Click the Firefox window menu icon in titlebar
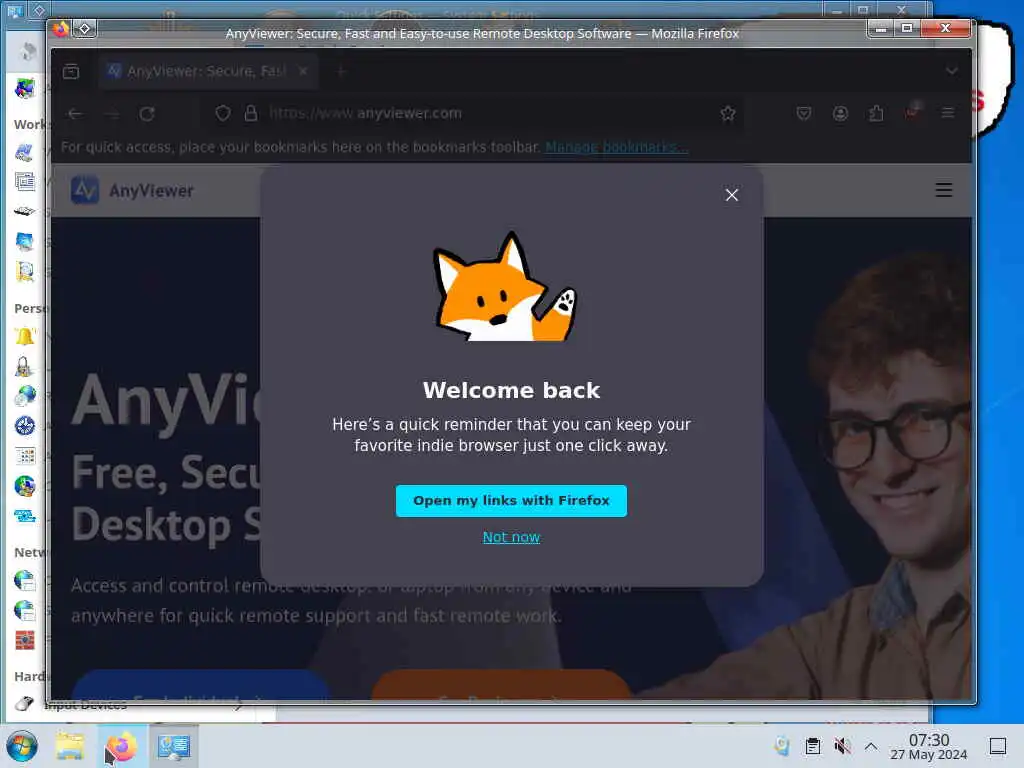Image resolution: width=1024 pixels, height=768 pixels. (x=61, y=29)
